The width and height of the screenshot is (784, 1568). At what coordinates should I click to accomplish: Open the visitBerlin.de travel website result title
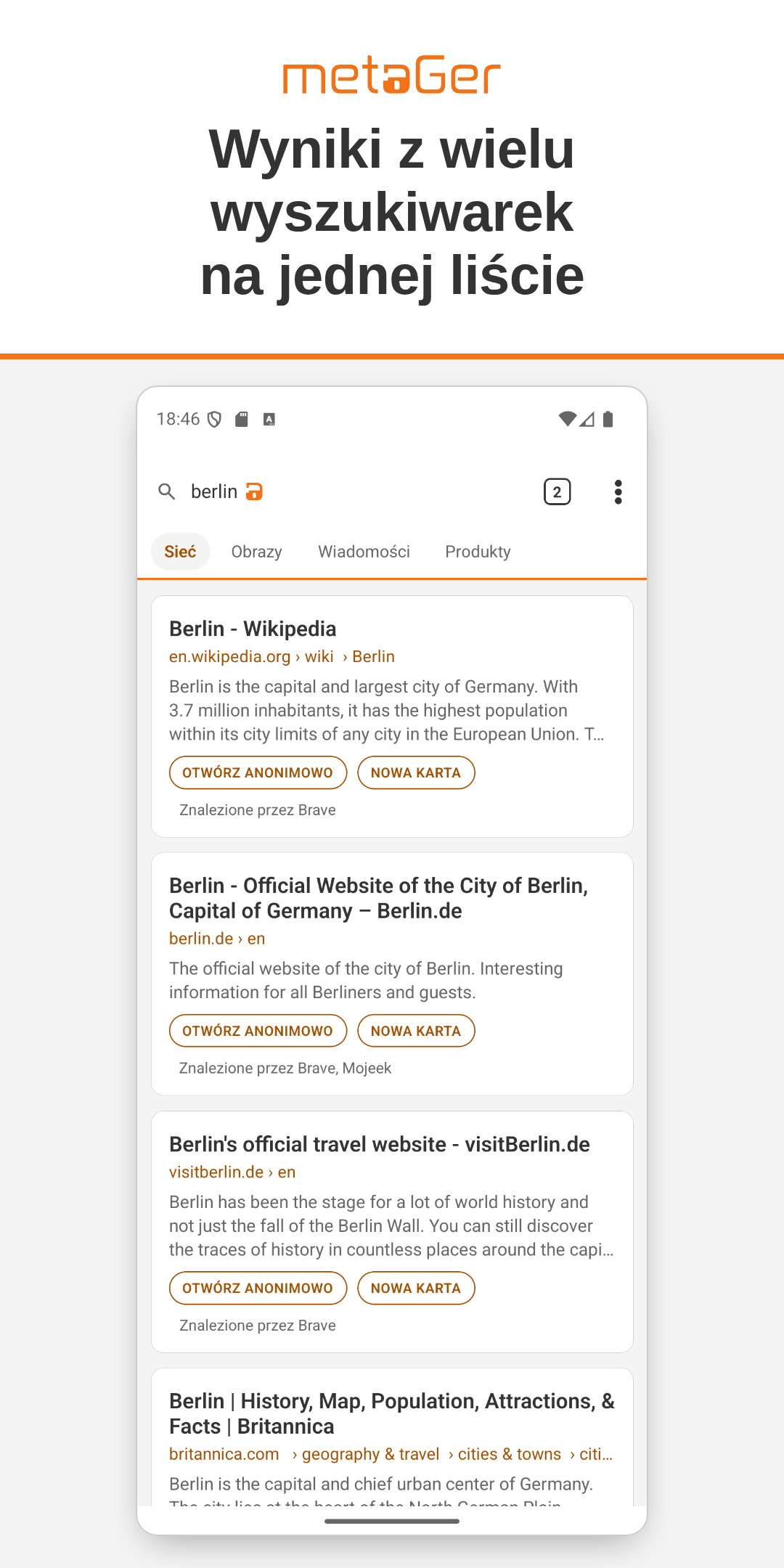pyautogui.click(x=380, y=1144)
